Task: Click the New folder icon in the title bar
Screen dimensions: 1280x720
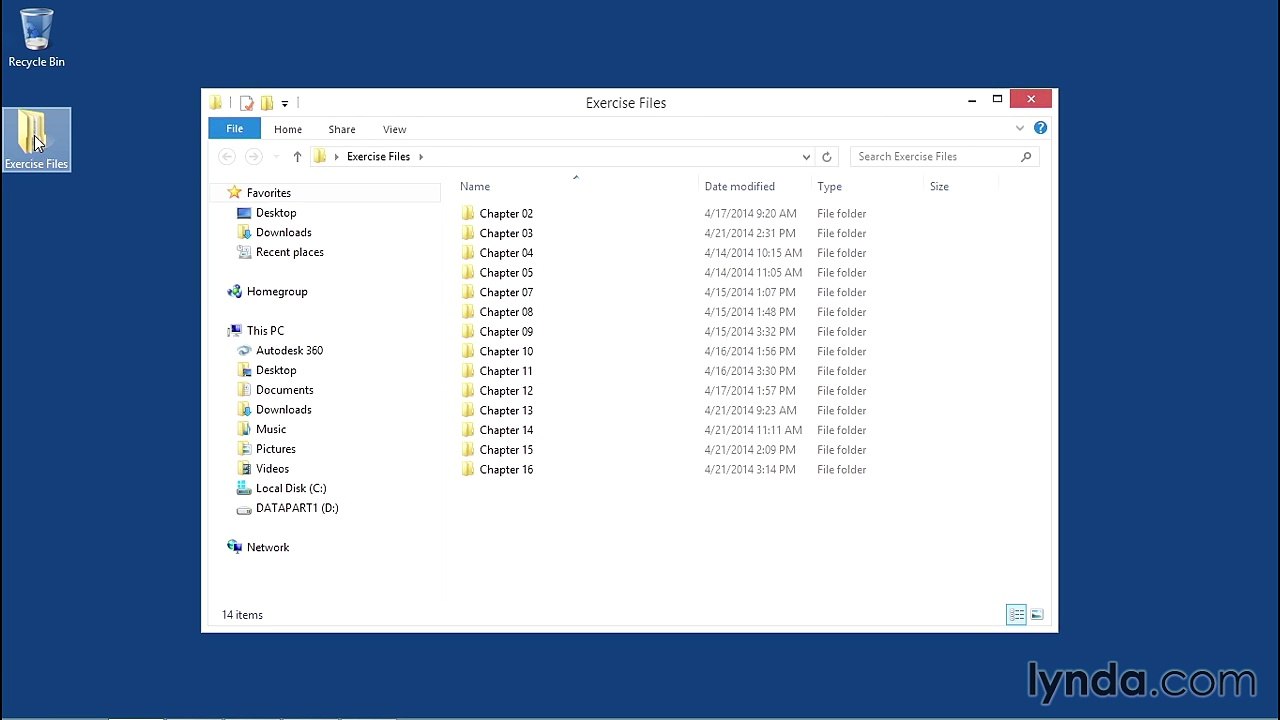Action: (x=267, y=103)
